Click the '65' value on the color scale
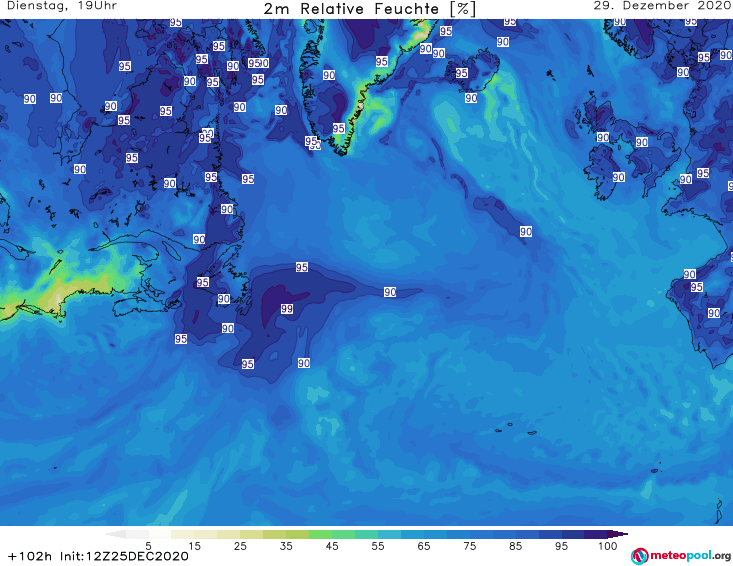 [424, 546]
